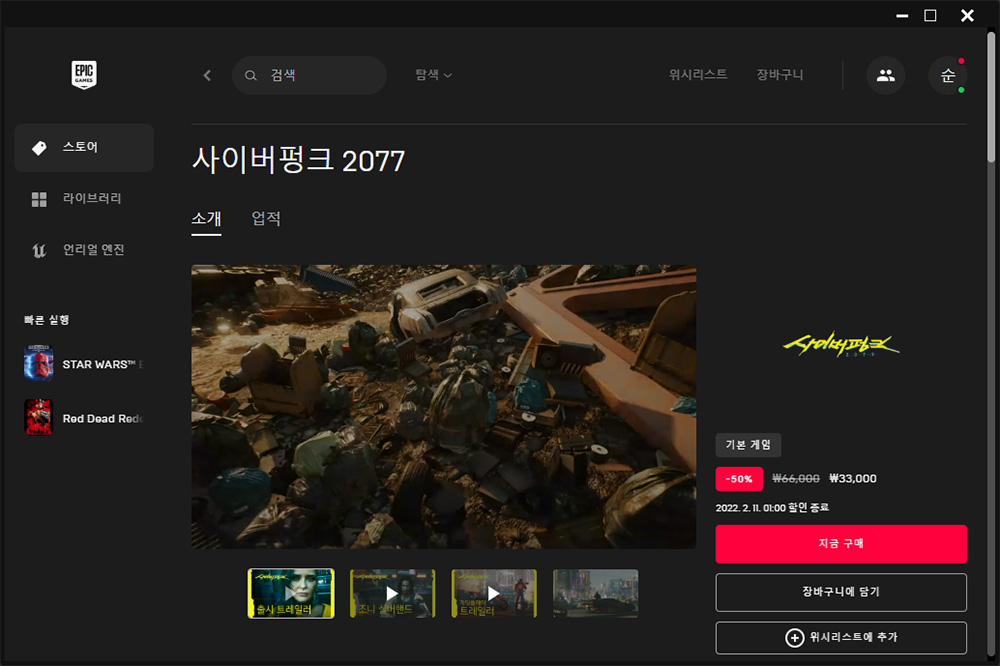Switch to the 업적 tab
Screen dimensions: 1000x666
click(266, 219)
